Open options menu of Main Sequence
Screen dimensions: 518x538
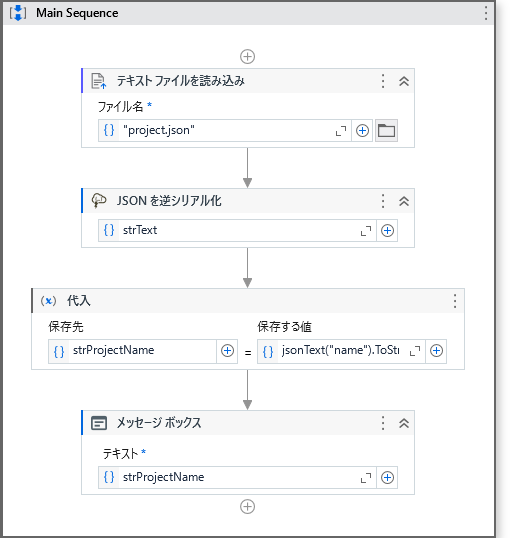(486, 13)
